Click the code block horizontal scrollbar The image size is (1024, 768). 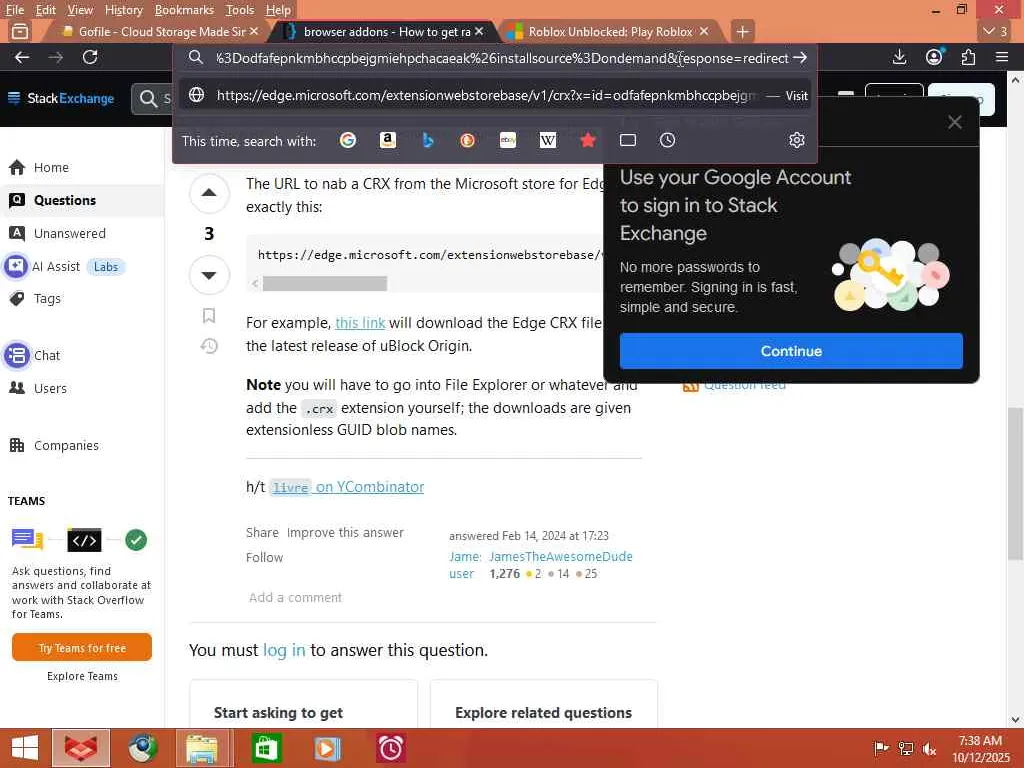(x=325, y=283)
